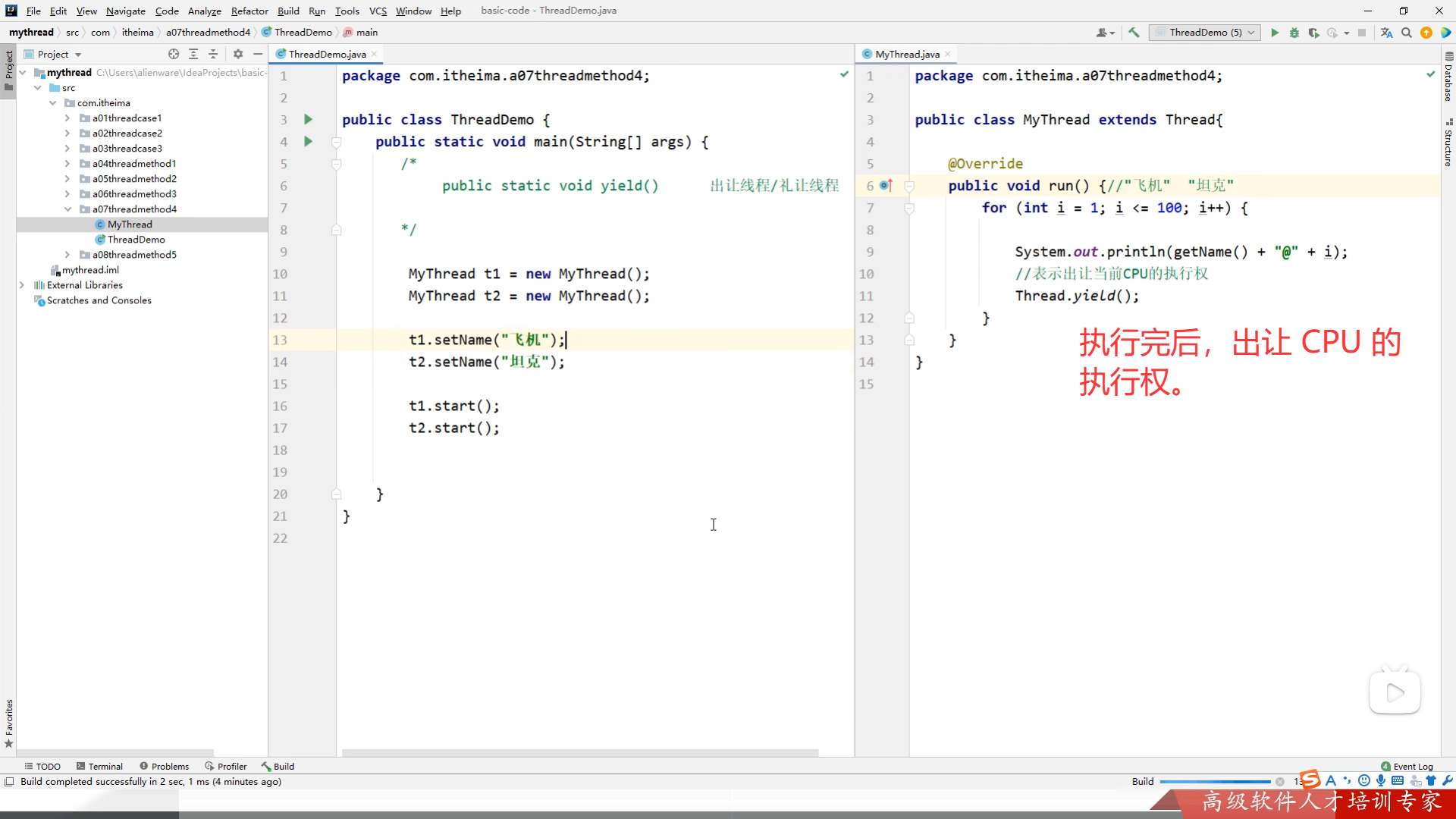The image size is (1456, 819).
Task: Start debugging with the bug icon
Action: point(1294,33)
